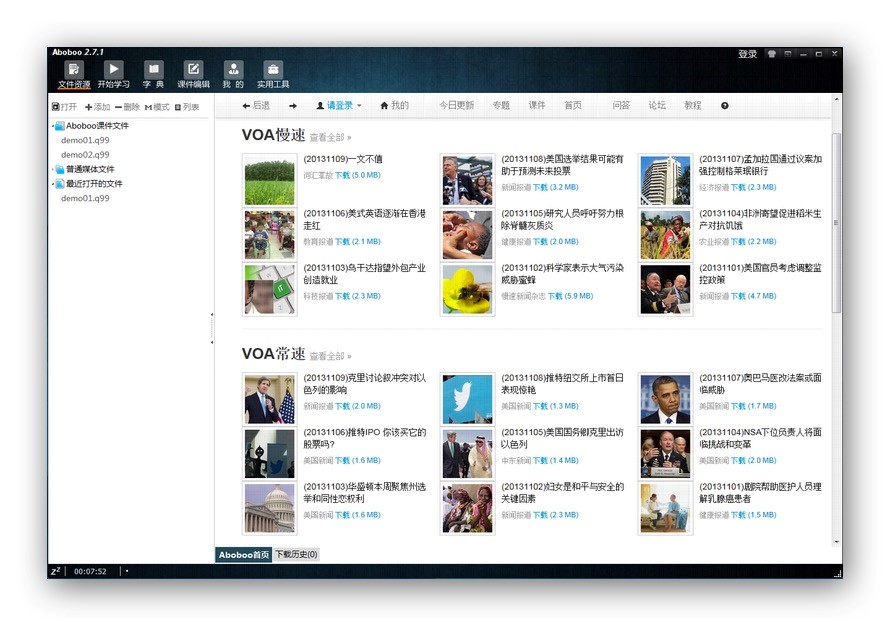
Task: Click the 列表 list button
Action: 187,107
